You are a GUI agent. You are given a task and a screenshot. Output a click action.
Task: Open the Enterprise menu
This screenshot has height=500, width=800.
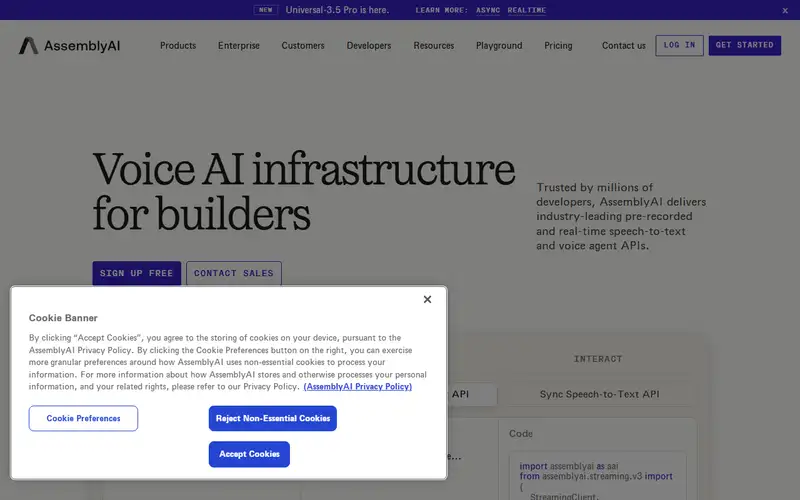[x=239, y=45]
